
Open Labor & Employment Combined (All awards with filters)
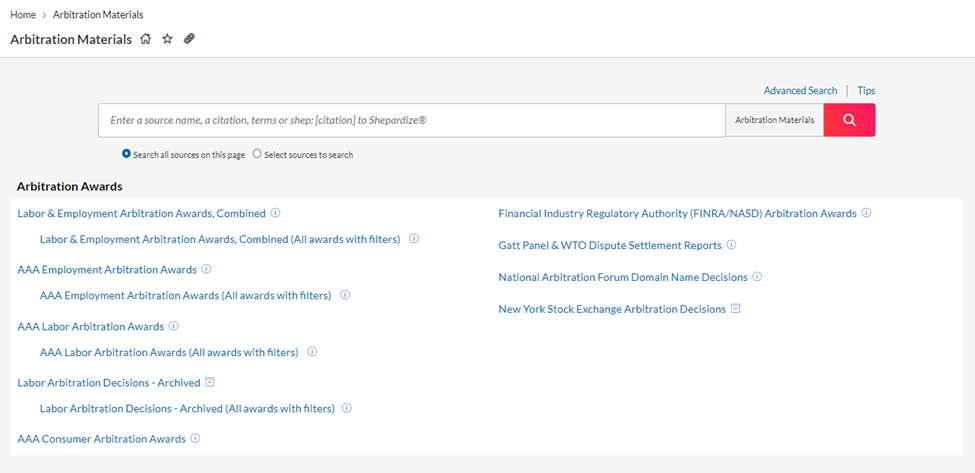pos(220,239)
